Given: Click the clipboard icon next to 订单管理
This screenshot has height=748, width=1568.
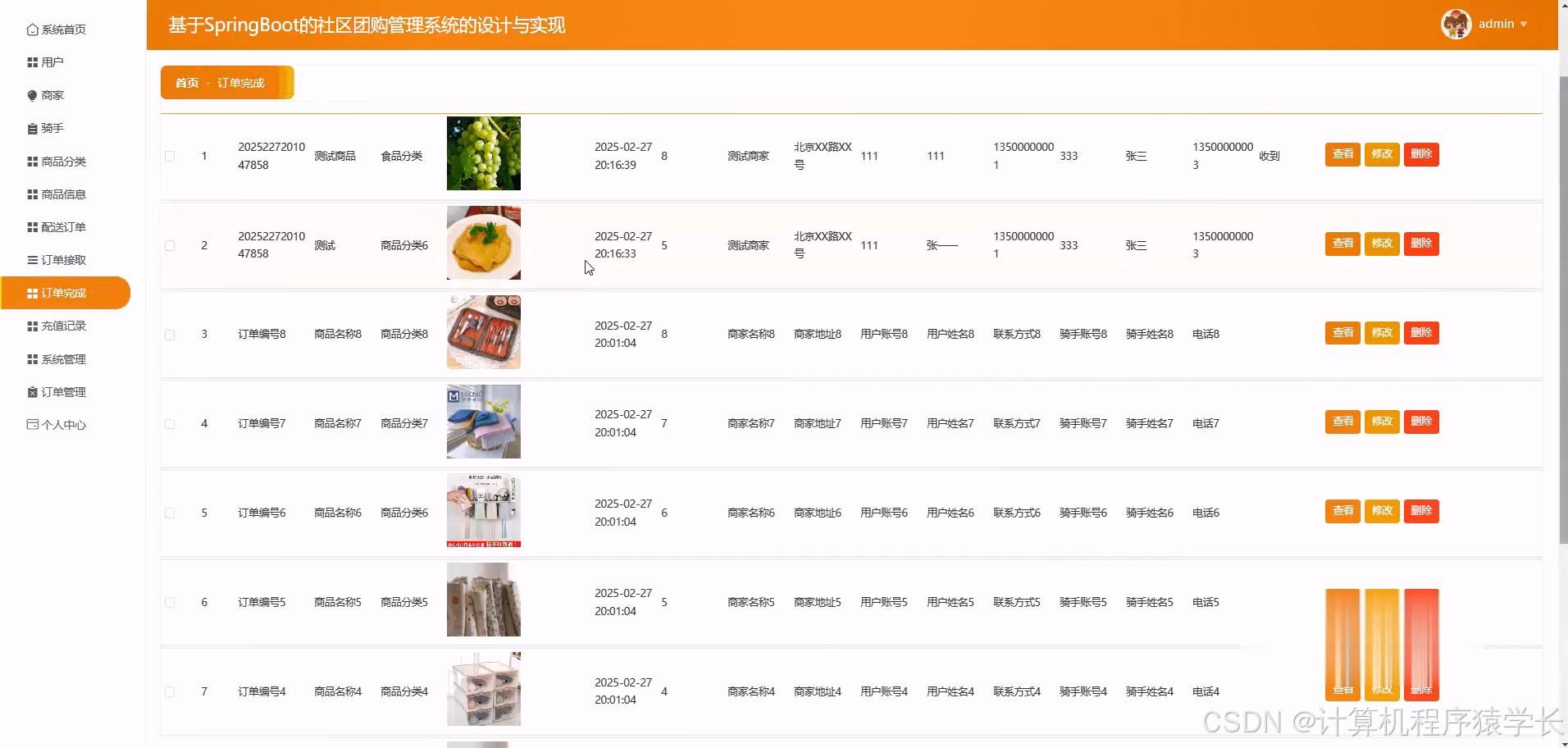Looking at the screenshot, I should 32,392.
